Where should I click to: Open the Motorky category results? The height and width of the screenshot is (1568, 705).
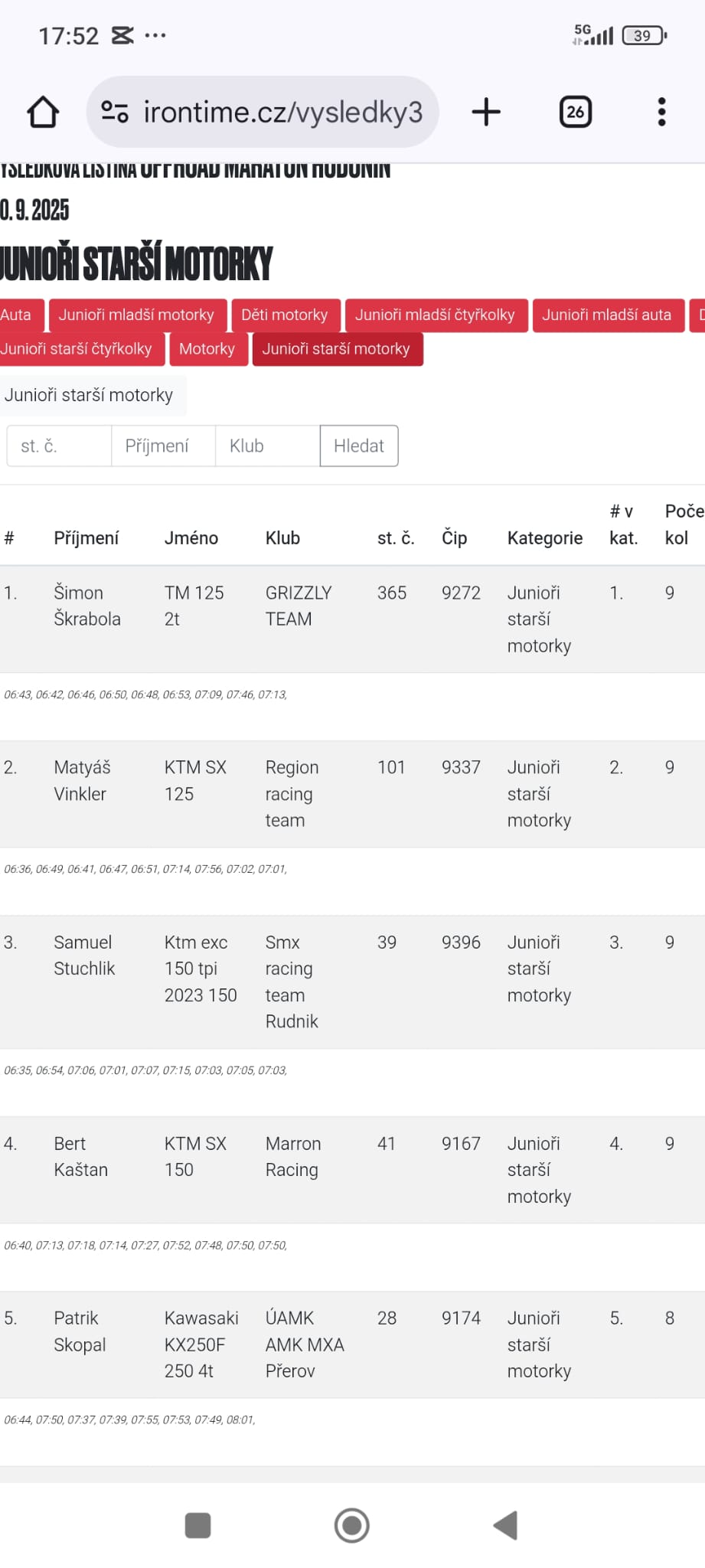click(x=207, y=349)
